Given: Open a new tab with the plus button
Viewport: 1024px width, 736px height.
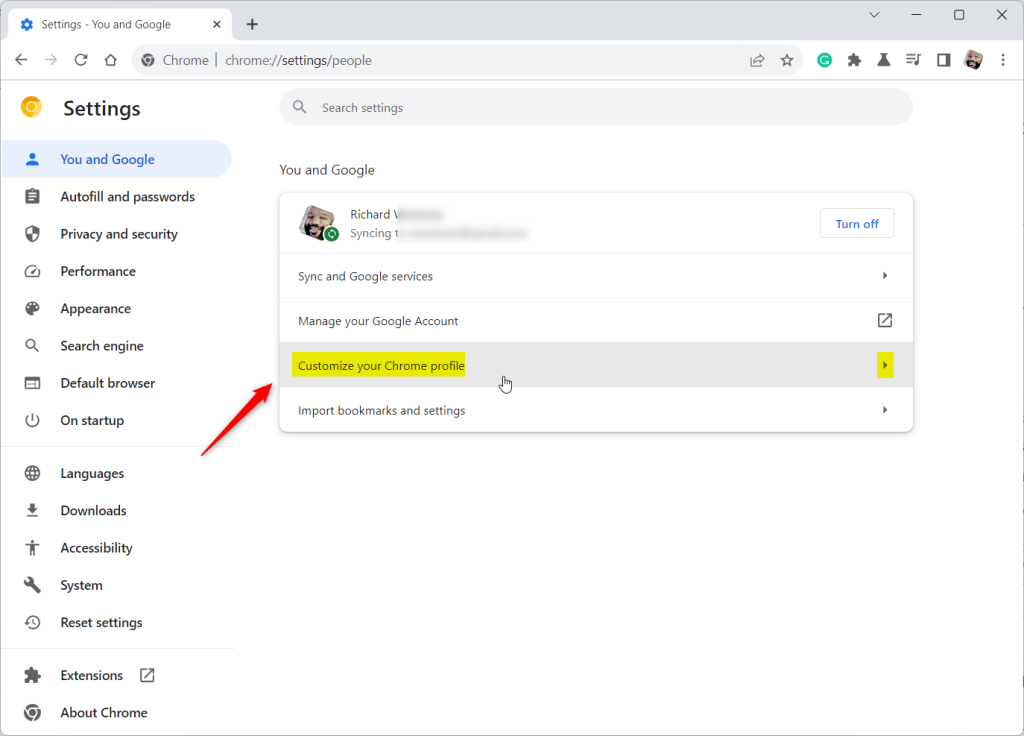Looking at the screenshot, I should (x=252, y=24).
